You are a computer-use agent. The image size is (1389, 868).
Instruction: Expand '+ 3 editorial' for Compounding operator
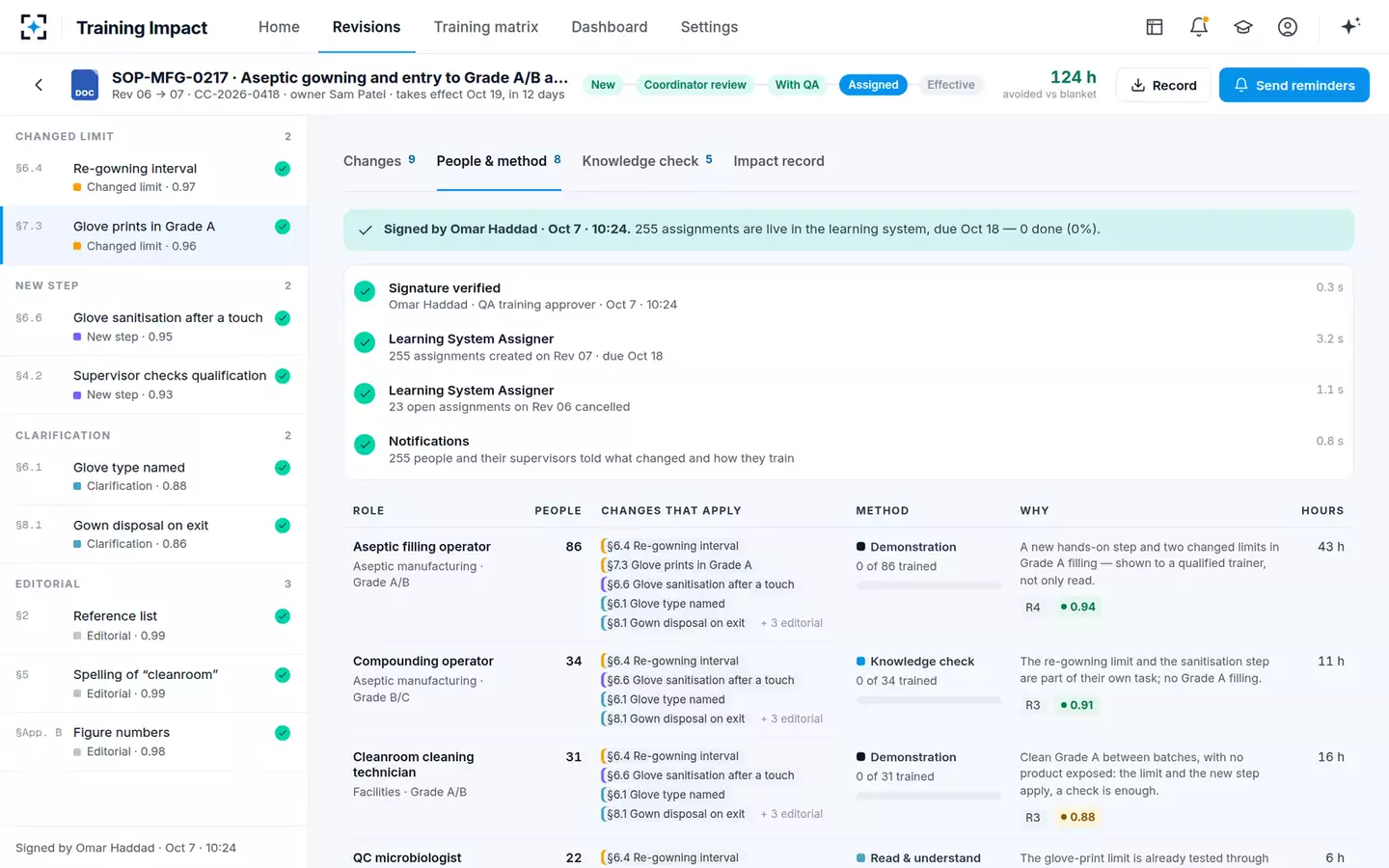(x=792, y=719)
